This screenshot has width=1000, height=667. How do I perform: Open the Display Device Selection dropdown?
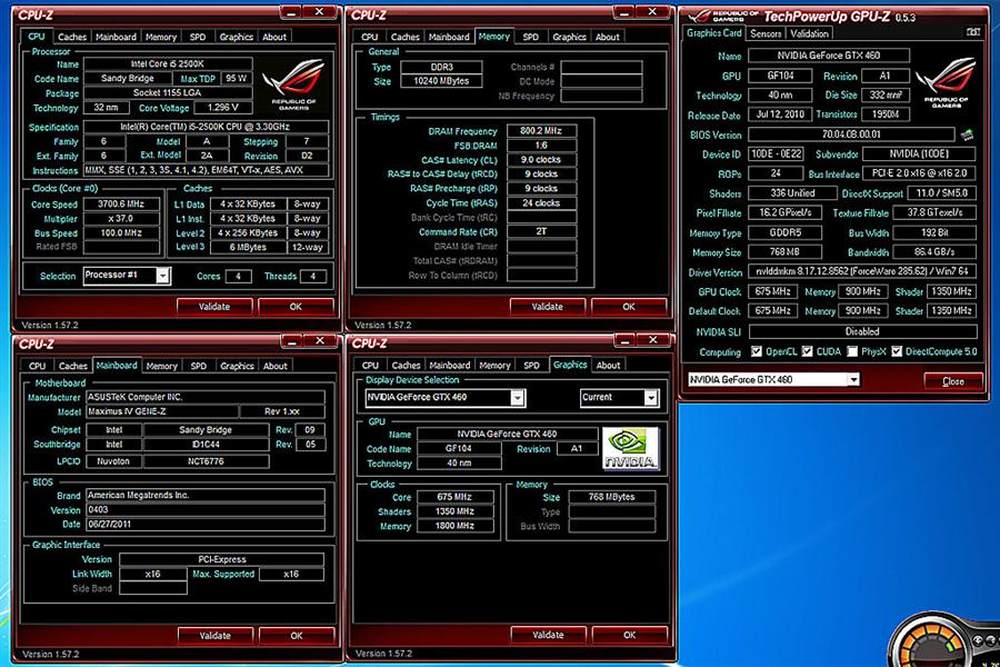[517, 398]
